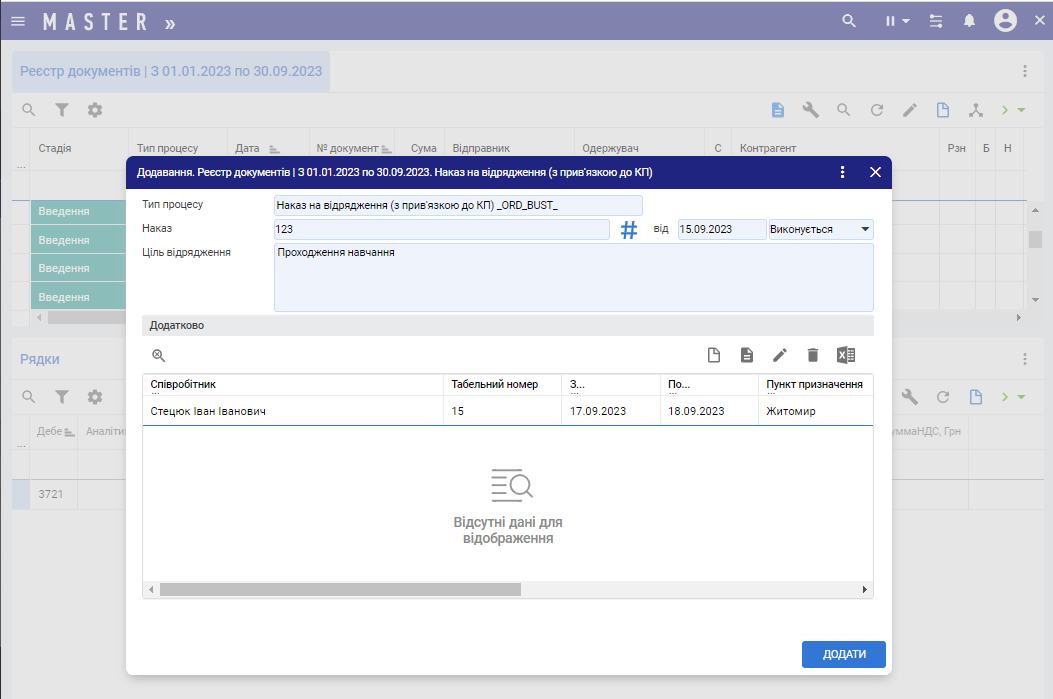Click the Excel export icon in dialog
Screen dimensions: 1053x699
846,355
